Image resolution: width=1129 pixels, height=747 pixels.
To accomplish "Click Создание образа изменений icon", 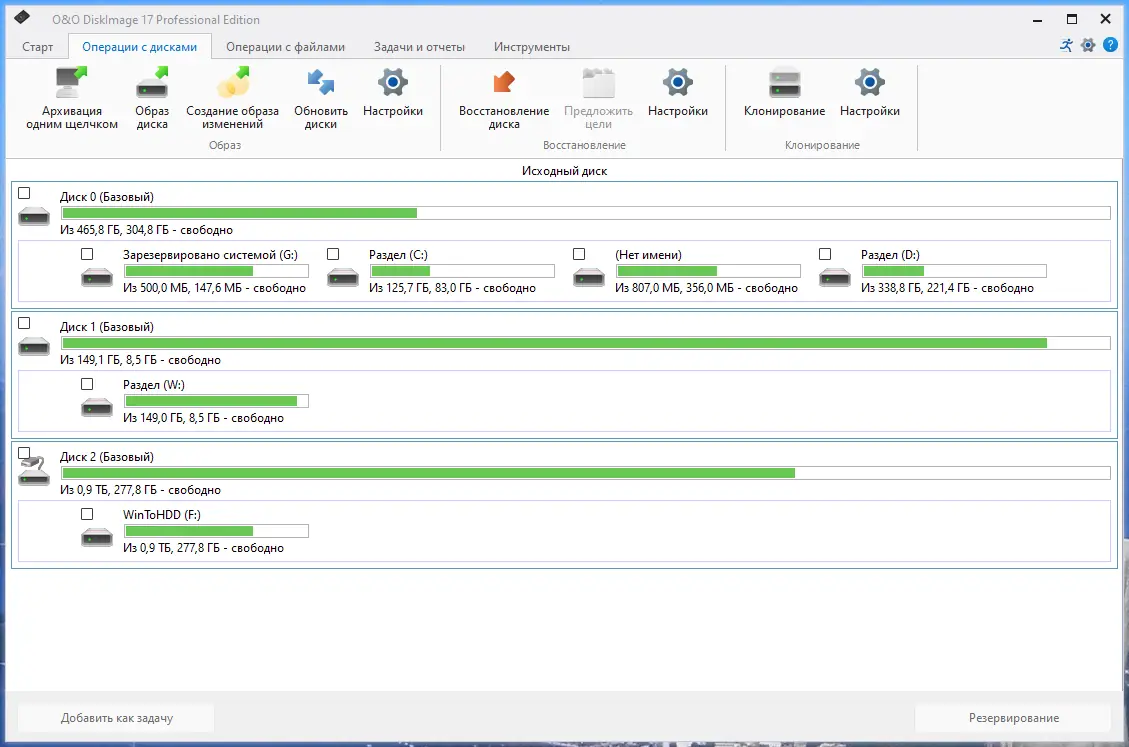I will click(x=233, y=83).
